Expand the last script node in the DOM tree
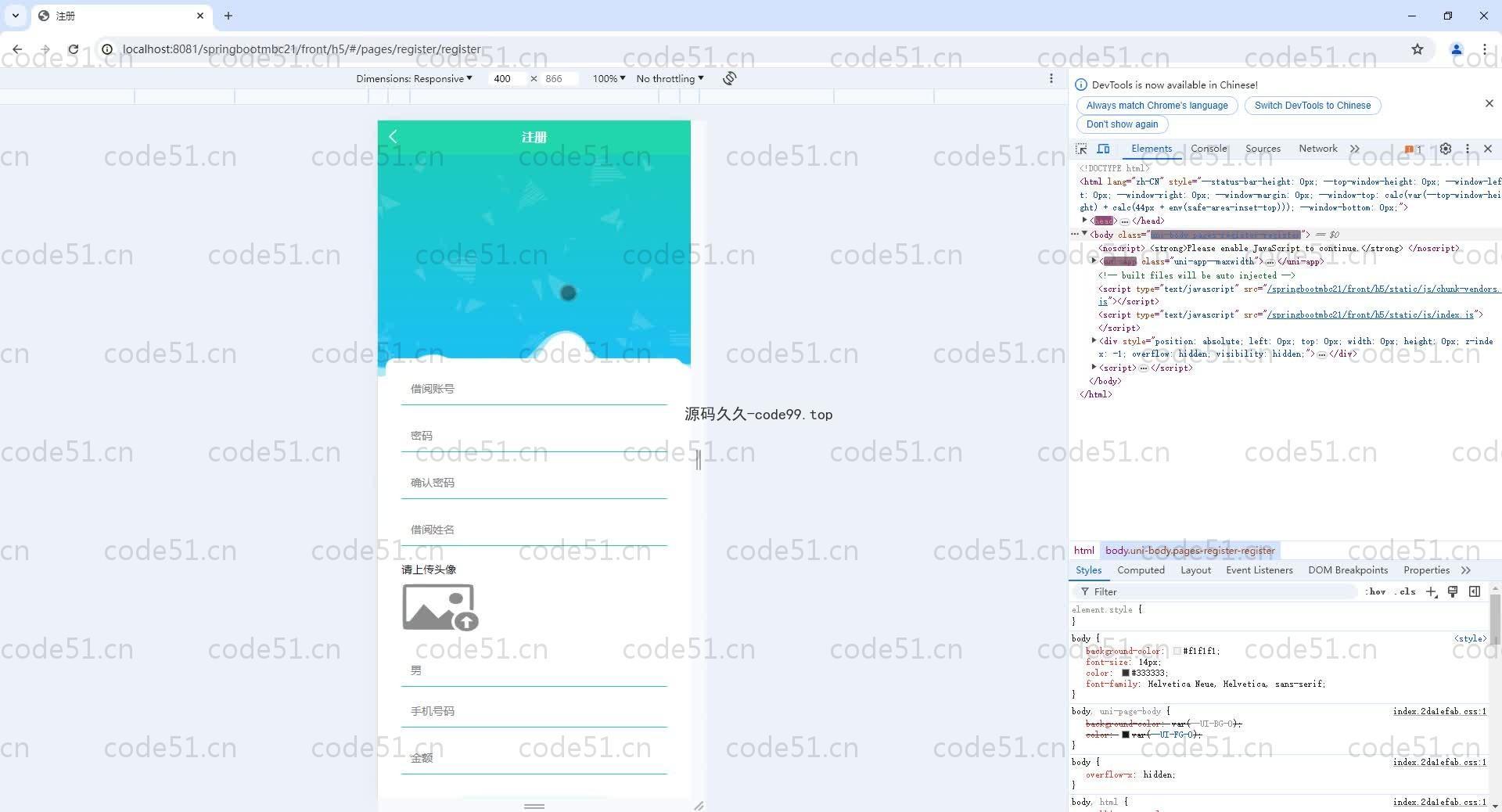The image size is (1502, 812). (1094, 368)
